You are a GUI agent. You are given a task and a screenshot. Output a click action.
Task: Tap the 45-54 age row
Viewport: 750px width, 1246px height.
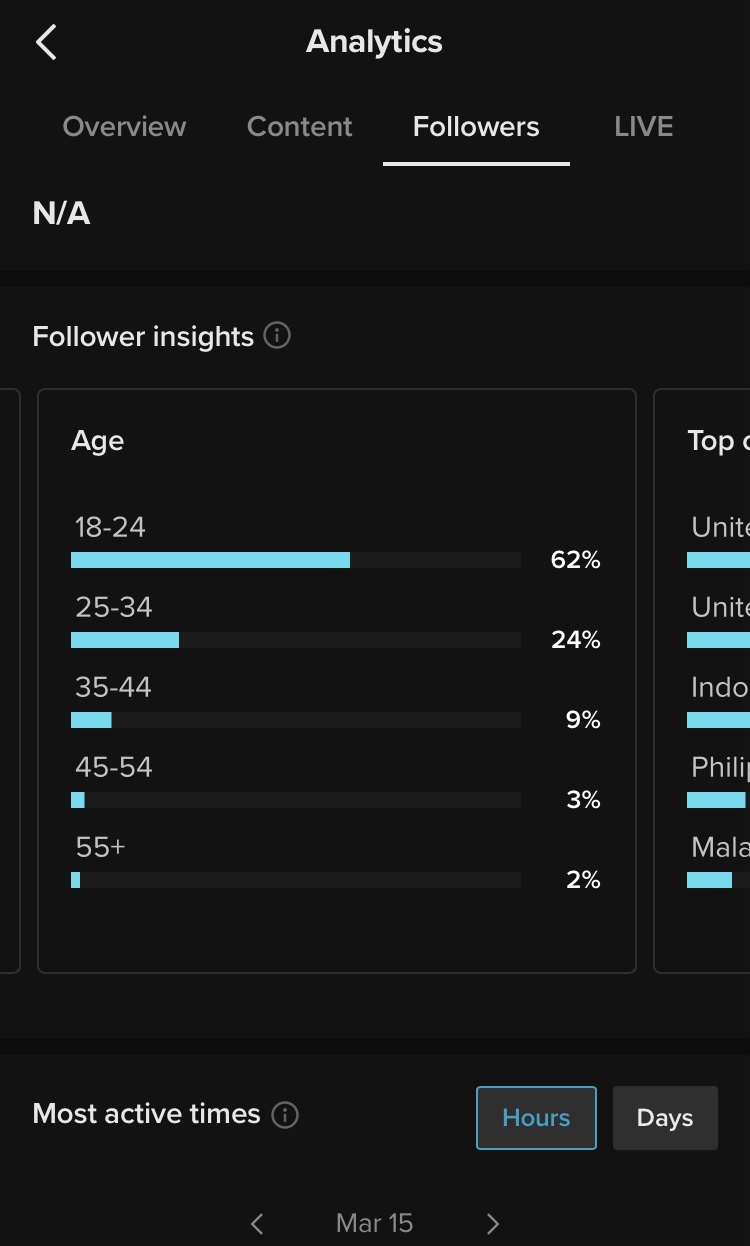336,783
